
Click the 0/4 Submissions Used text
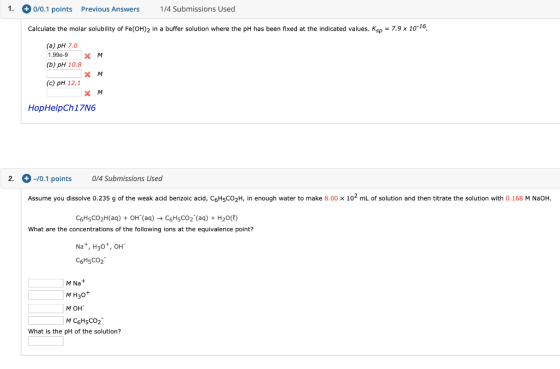[x=127, y=179]
